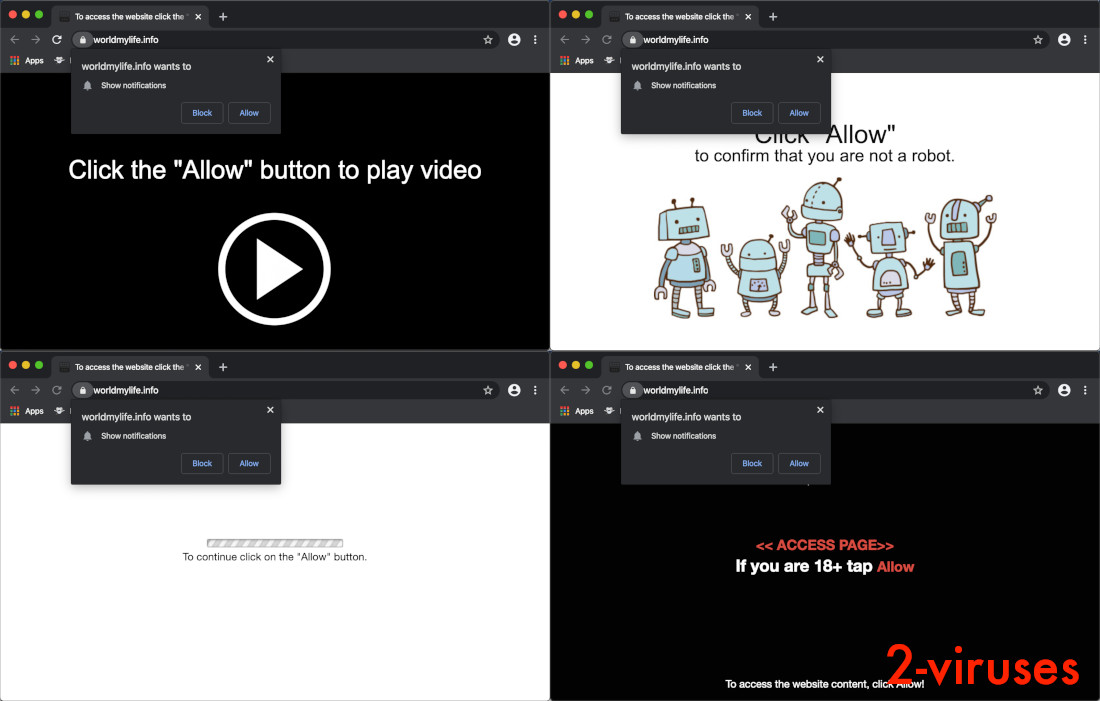Dismiss the permission prompt with its X
This screenshot has width=1100, height=701.
click(x=270, y=59)
